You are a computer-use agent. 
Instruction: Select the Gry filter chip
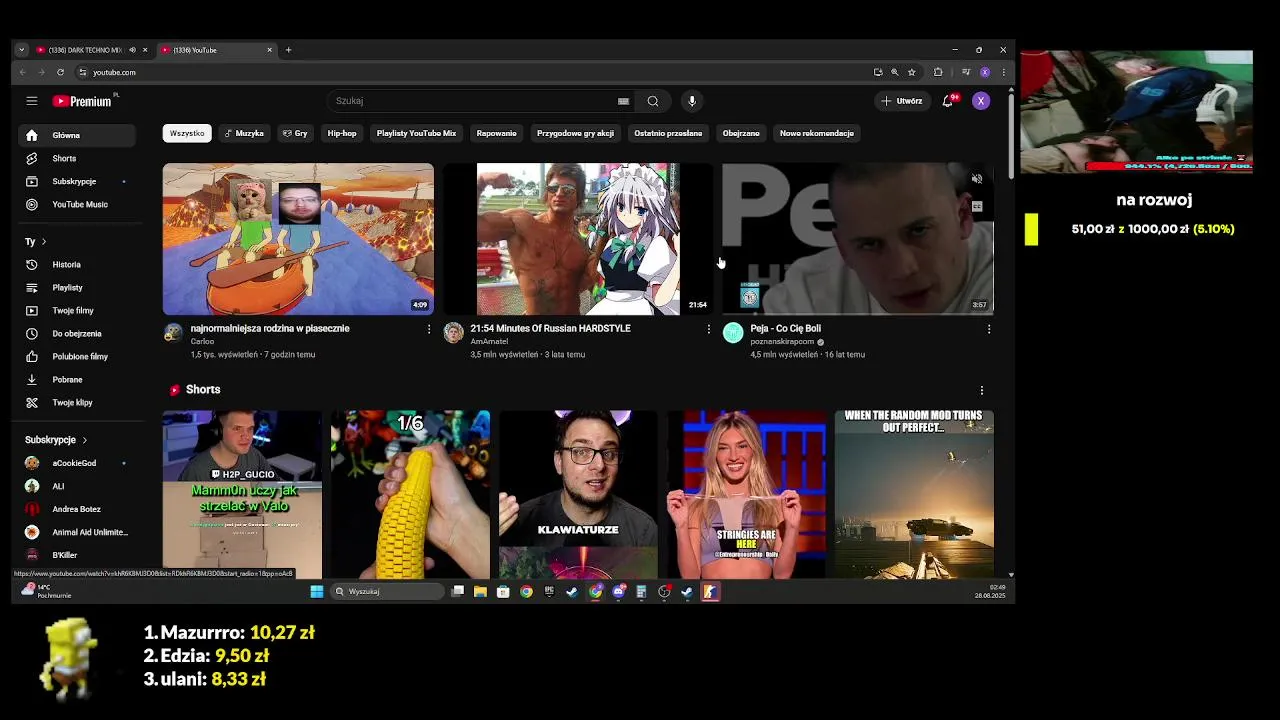(295, 133)
